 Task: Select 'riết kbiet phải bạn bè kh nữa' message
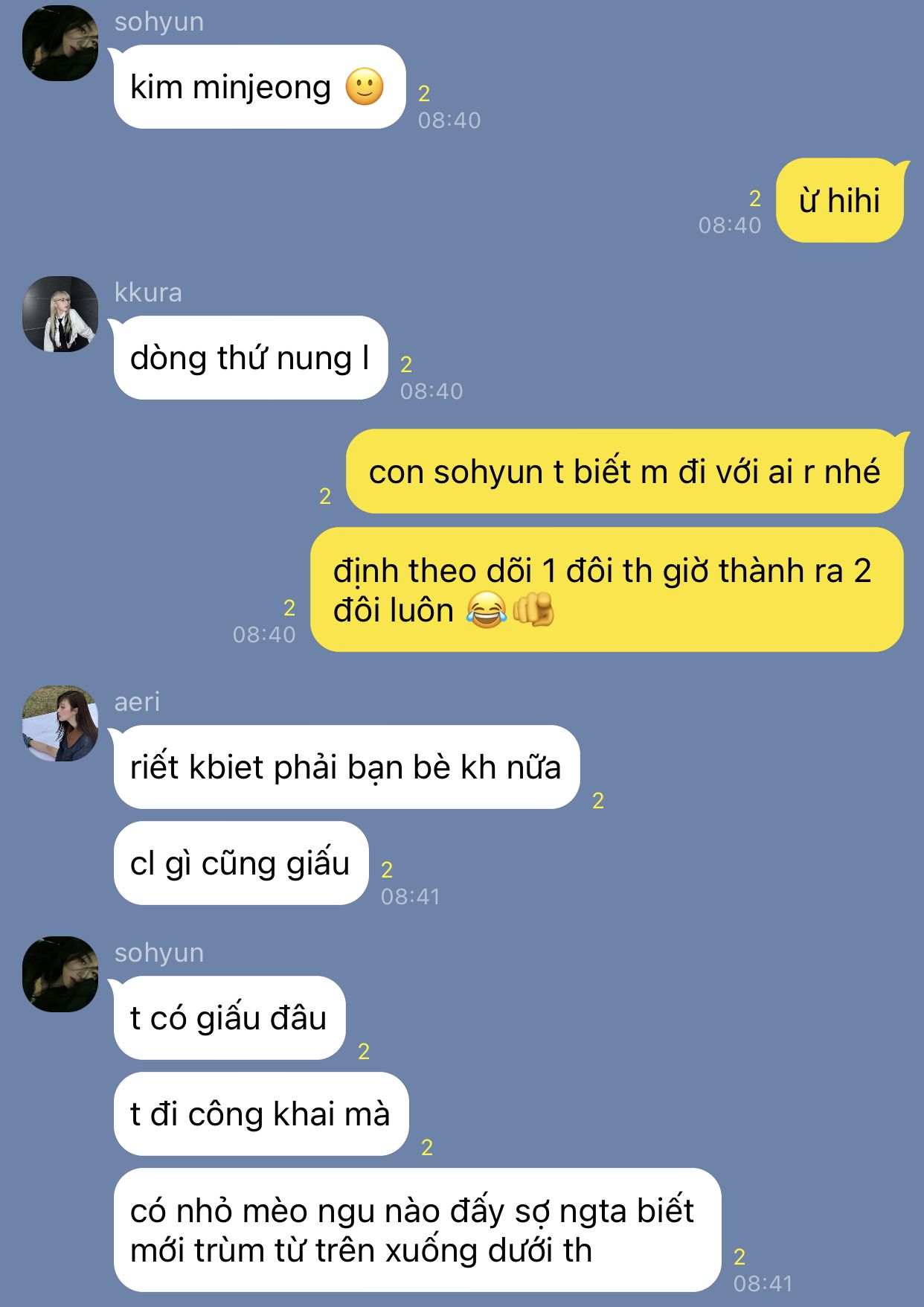pyautogui.click(x=346, y=767)
